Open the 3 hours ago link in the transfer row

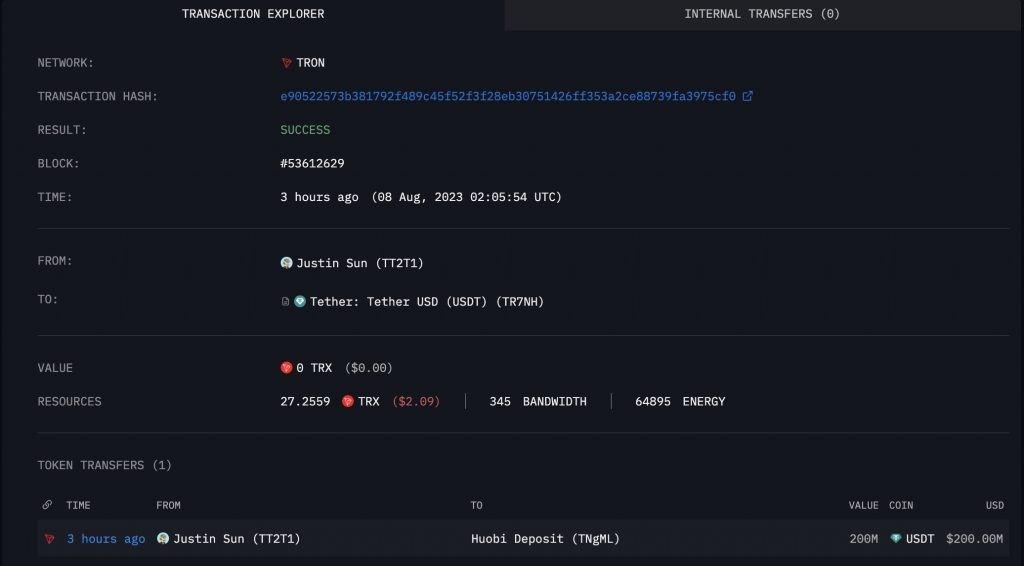click(x=106, y=539)
